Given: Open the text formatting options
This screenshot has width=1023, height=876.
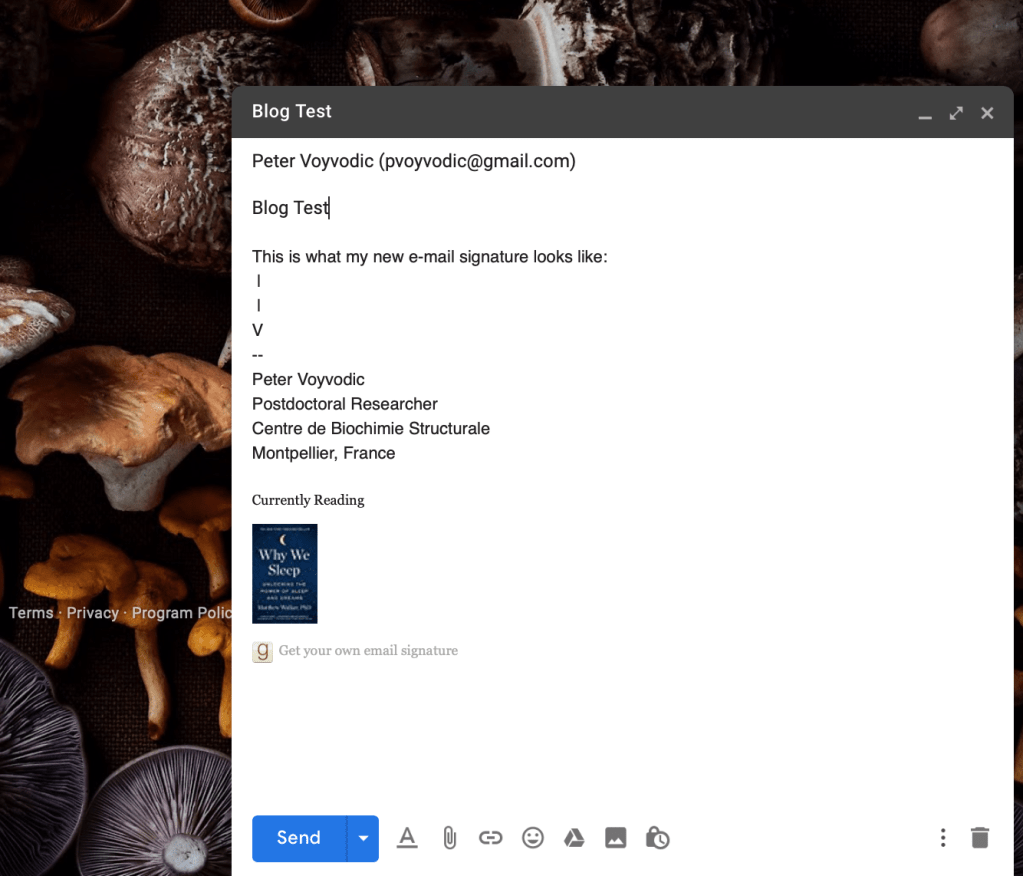Looking at the screenshot, I should click(406, 838).
